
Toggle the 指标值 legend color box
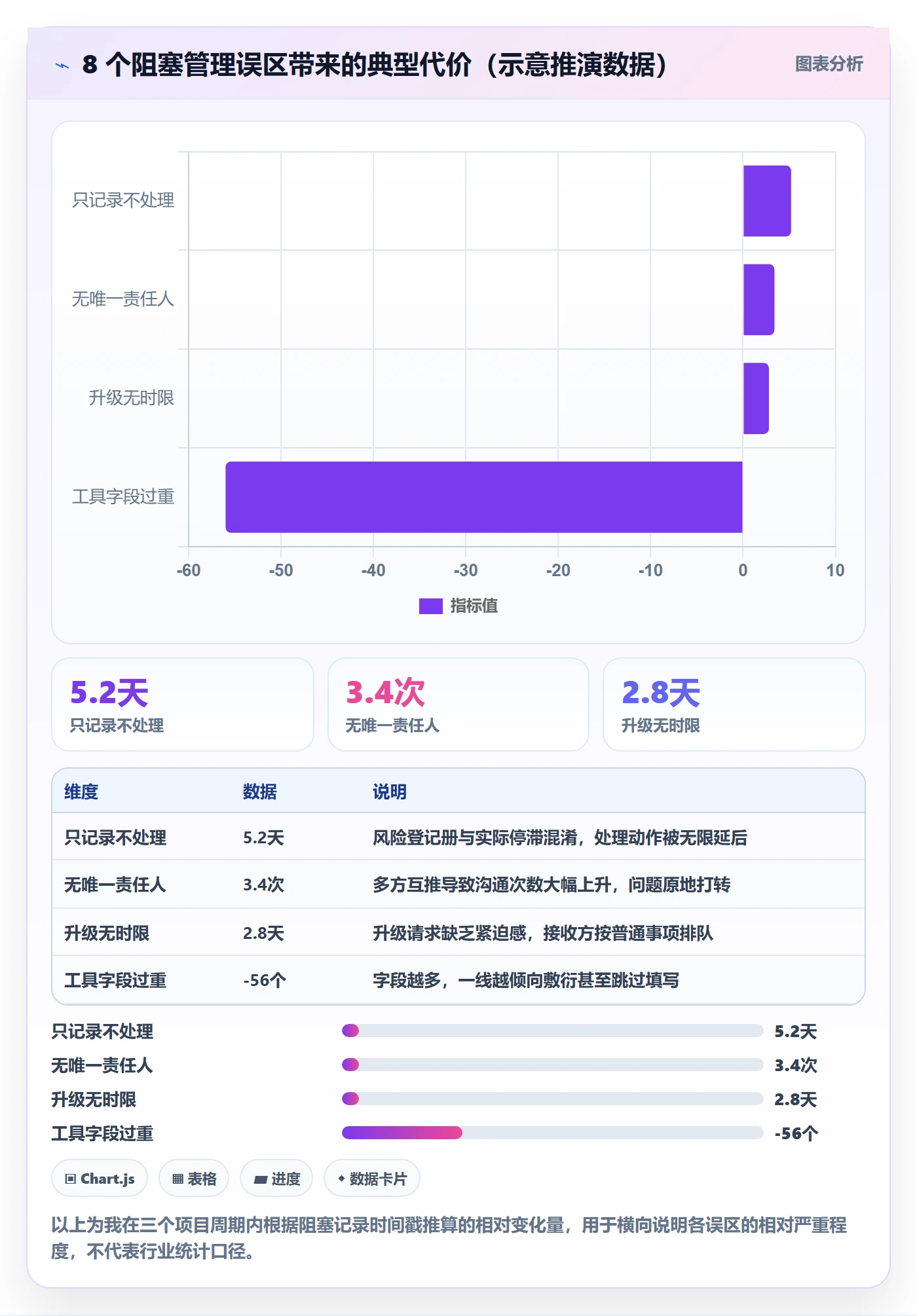430,606
